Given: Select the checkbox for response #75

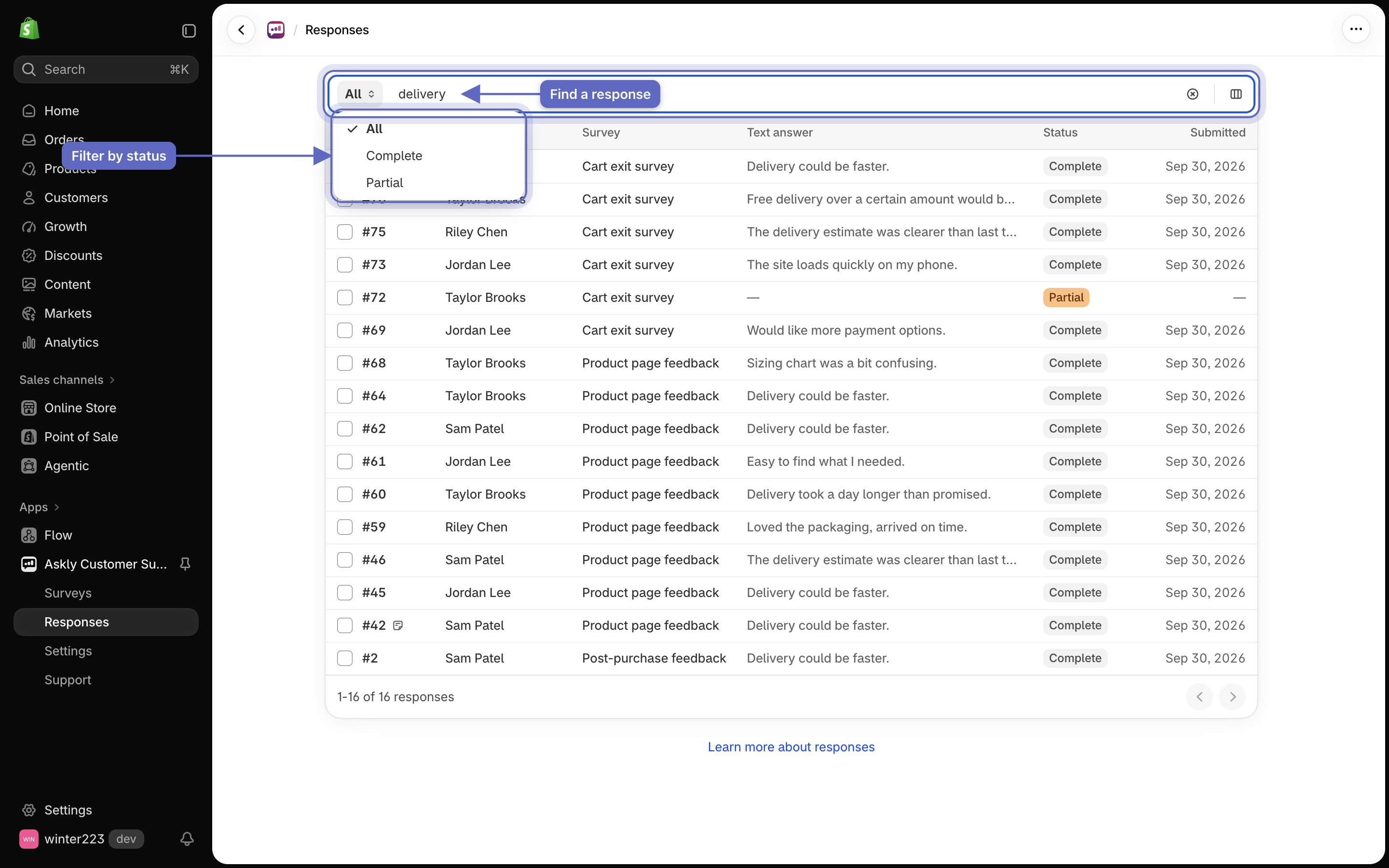Looking at the screenshot, I should (x=344, y=232).
